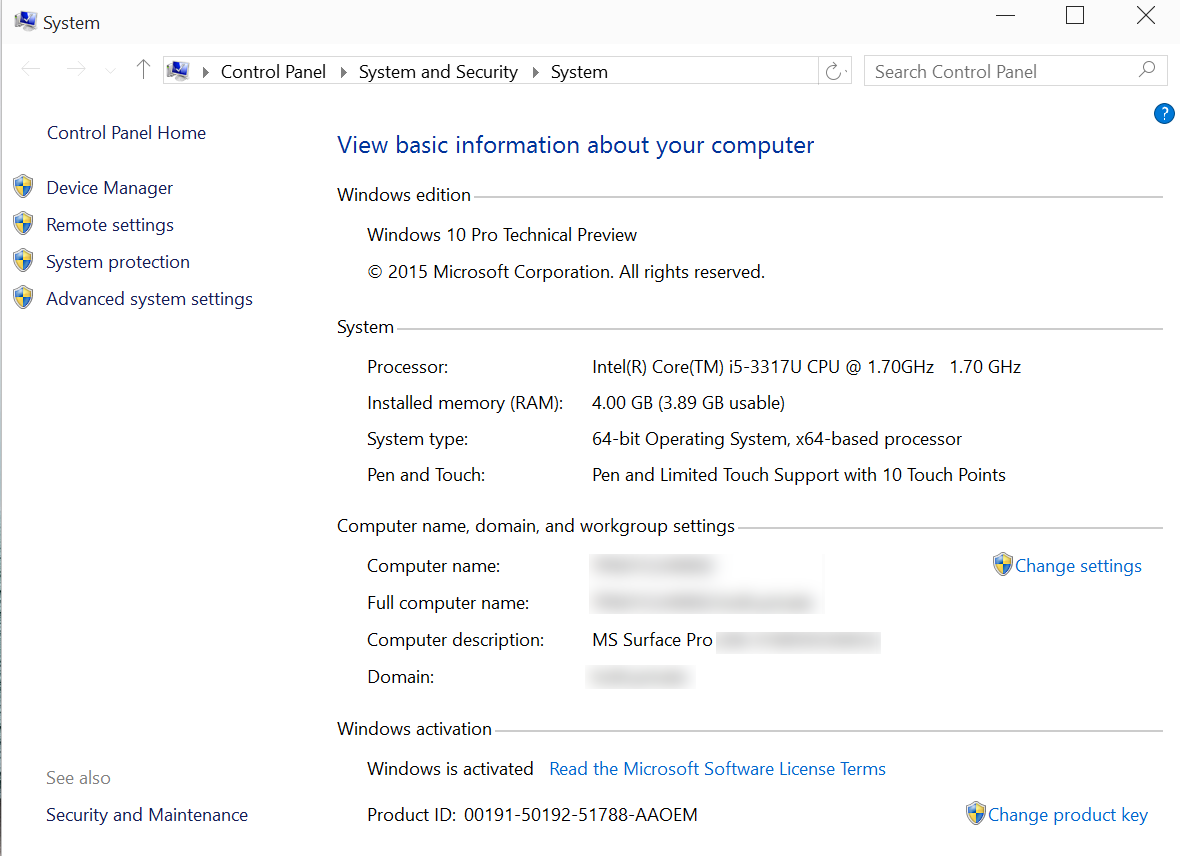Click the computer icon in address bar
Image resolution: width=1180 pixels, height=856 pixels.
(x=178, y=71)
